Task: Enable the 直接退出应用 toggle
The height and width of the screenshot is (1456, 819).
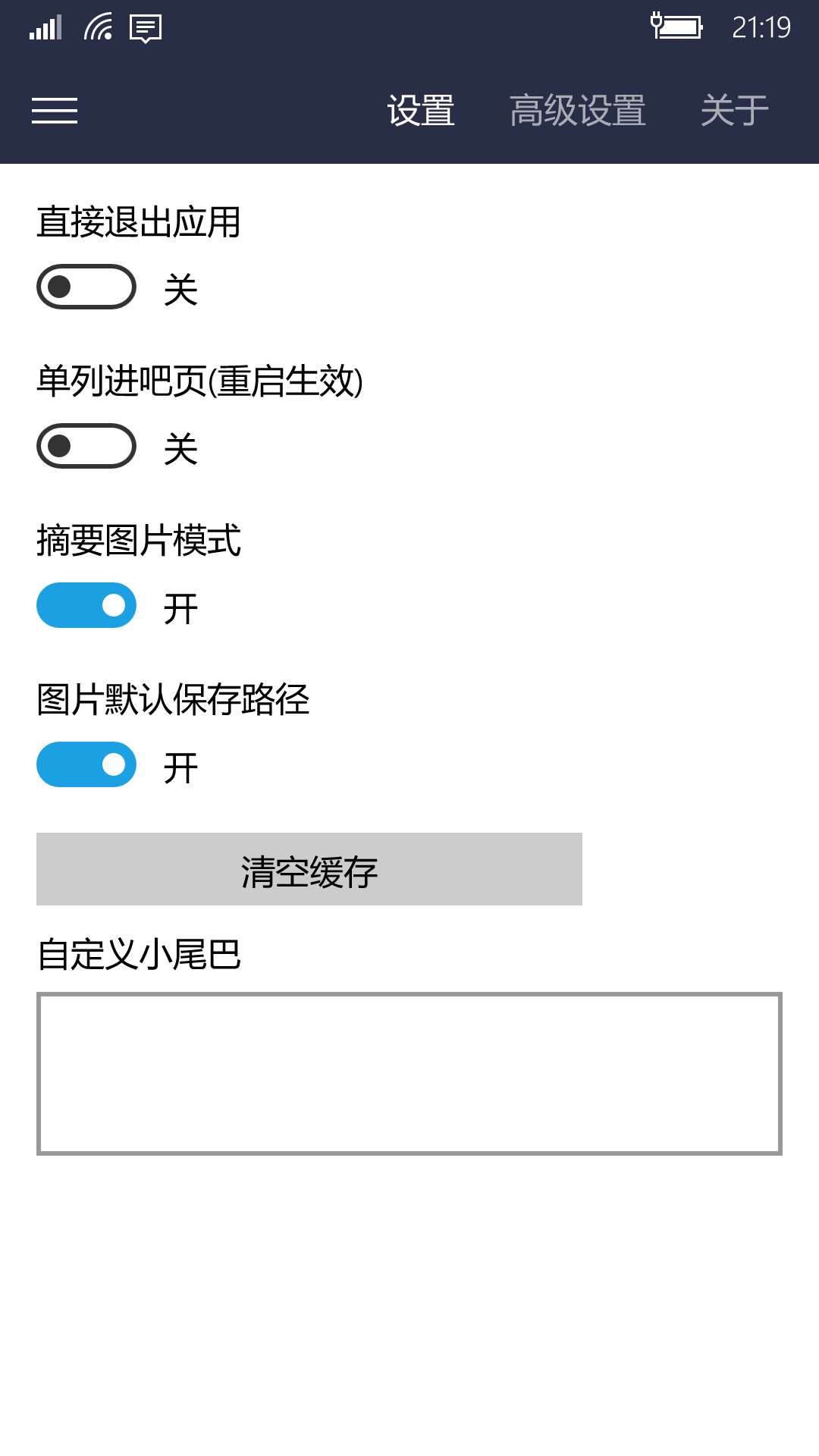Action: coord(86,287)
